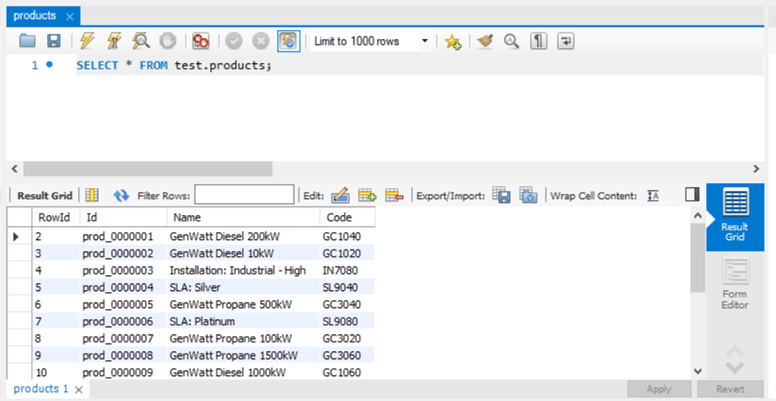The height and width of the screenshot is (401, 776).
Task: Click the Revert button
Action: [730, 389]
